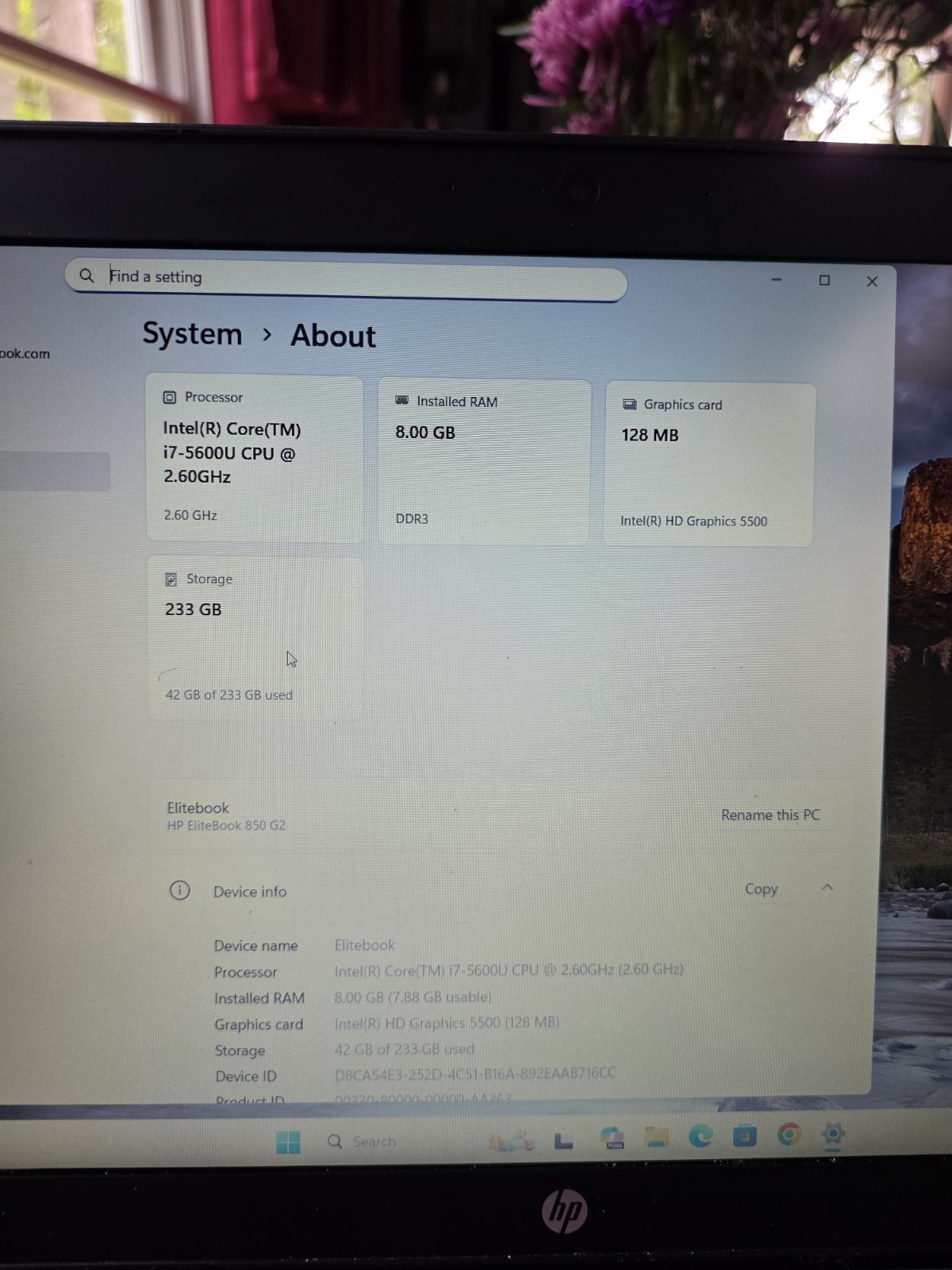Open the Task View taskbar icon
This screenshot has height=1270, width=952.
coord(563,1141)
